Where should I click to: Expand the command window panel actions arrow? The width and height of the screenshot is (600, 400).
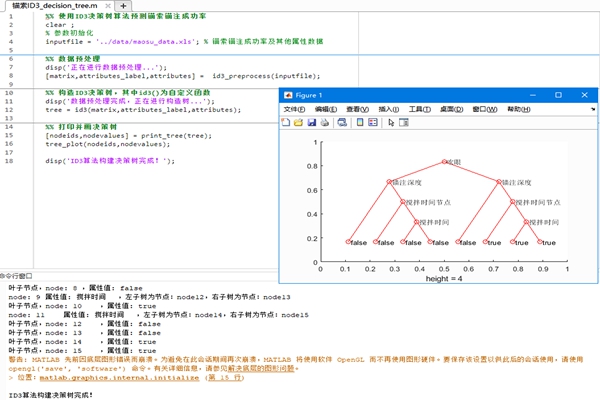pyautogui.click(x=4, y=273)
